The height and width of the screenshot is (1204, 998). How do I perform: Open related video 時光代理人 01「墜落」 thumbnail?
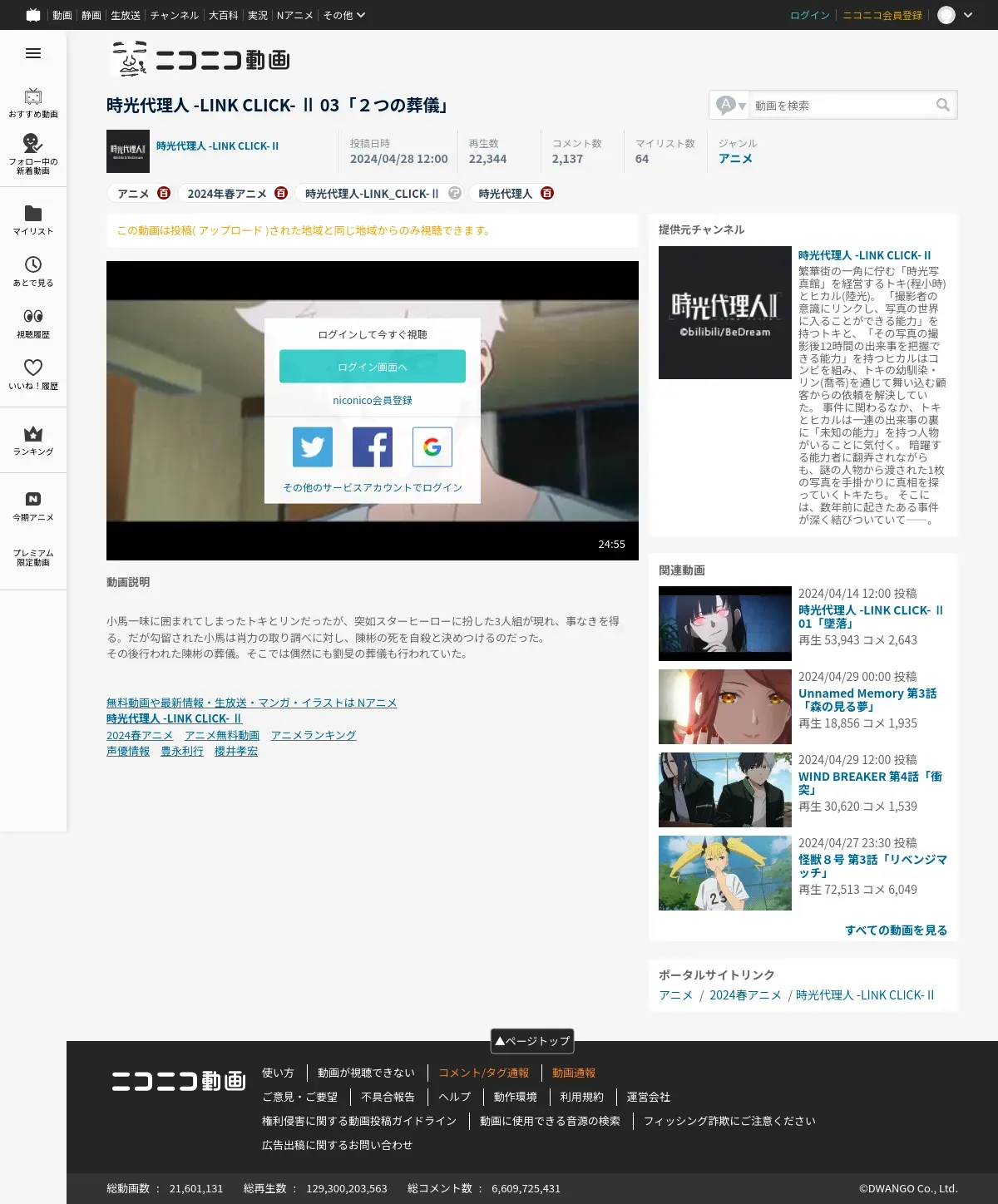[725, 624]
